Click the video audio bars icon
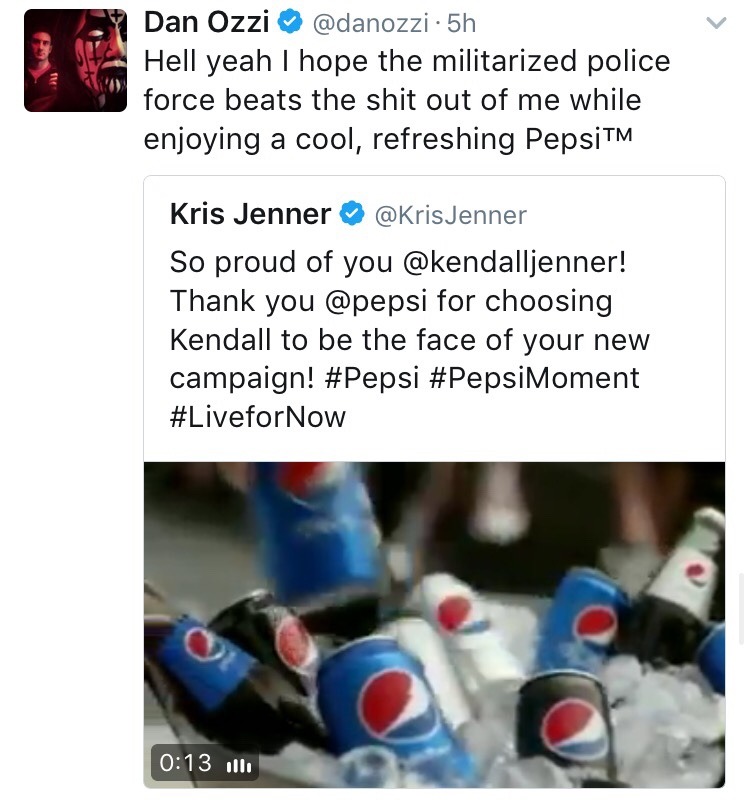 [x=238, y=766]
